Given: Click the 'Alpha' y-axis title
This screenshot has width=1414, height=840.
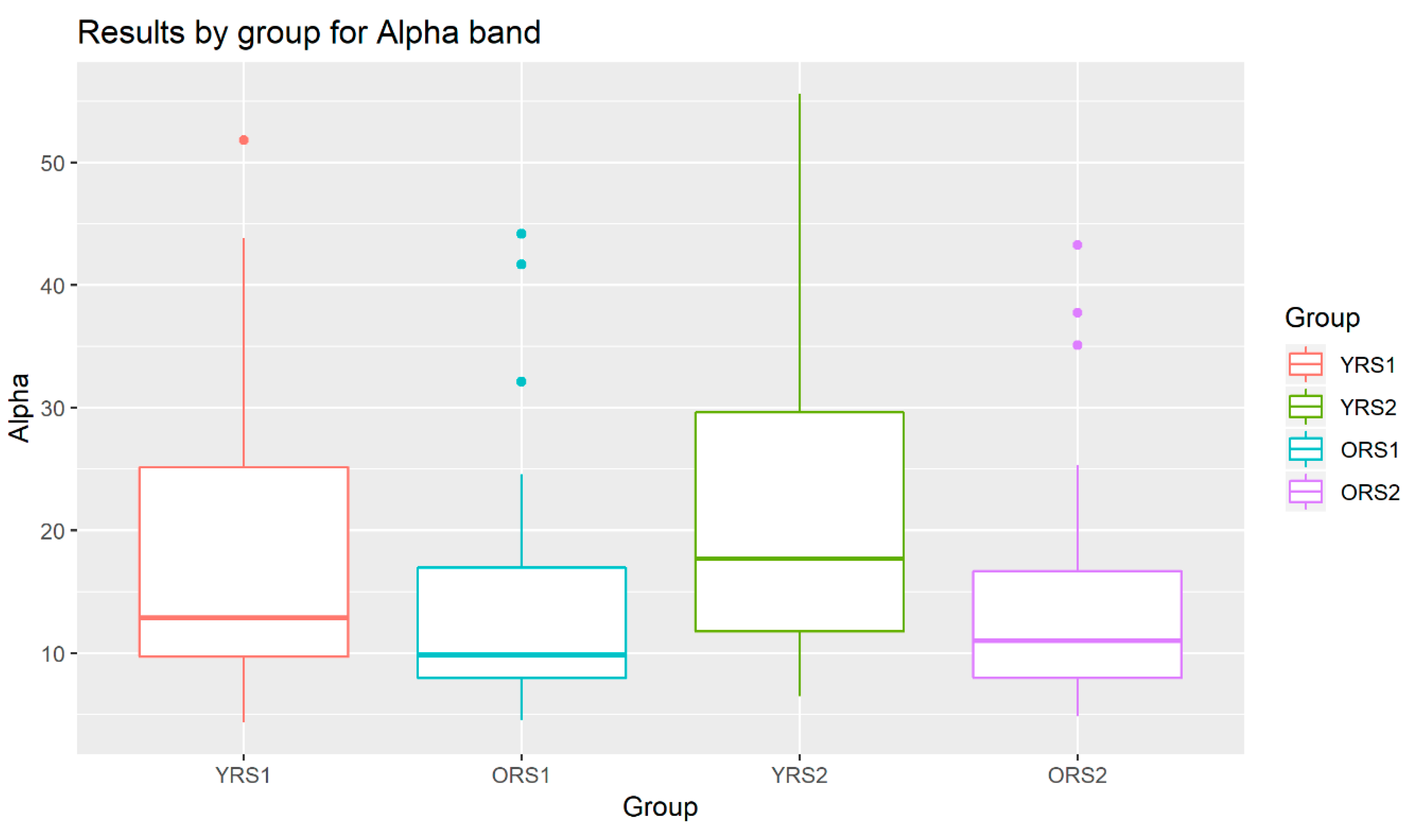Looking at the screenshot, I should [x=19, y=408].
